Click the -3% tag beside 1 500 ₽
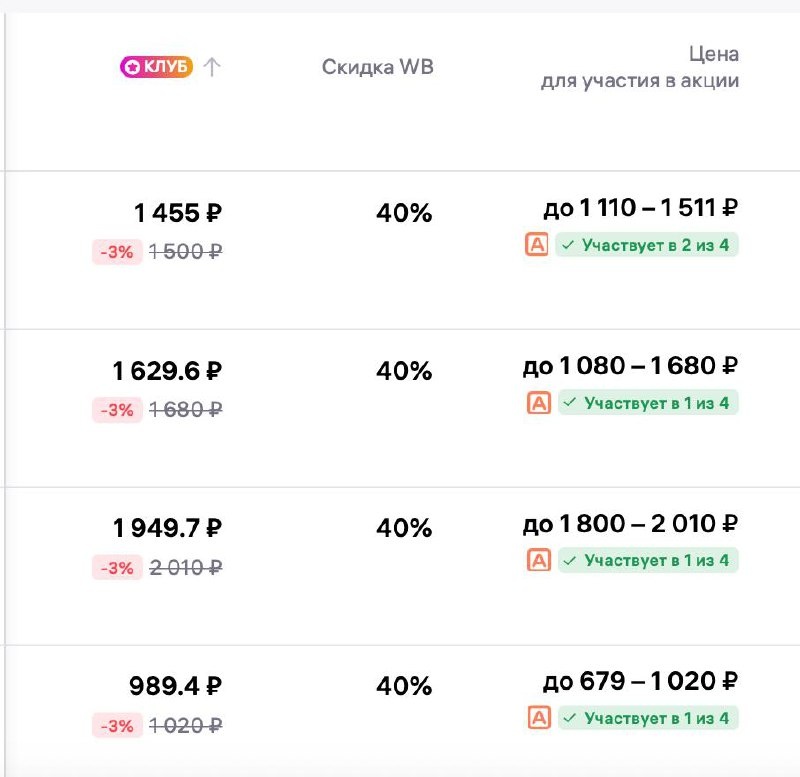This screenshot has width=800, height=777. [118, 252]
